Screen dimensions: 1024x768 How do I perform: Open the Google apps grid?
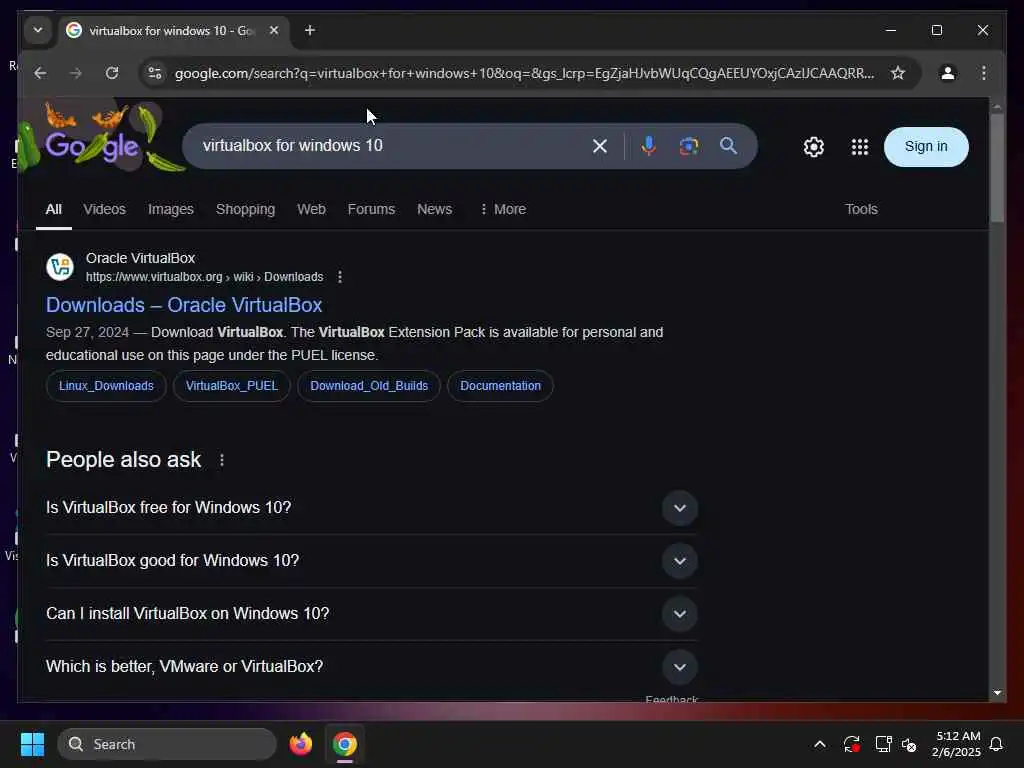pos(859,147)
